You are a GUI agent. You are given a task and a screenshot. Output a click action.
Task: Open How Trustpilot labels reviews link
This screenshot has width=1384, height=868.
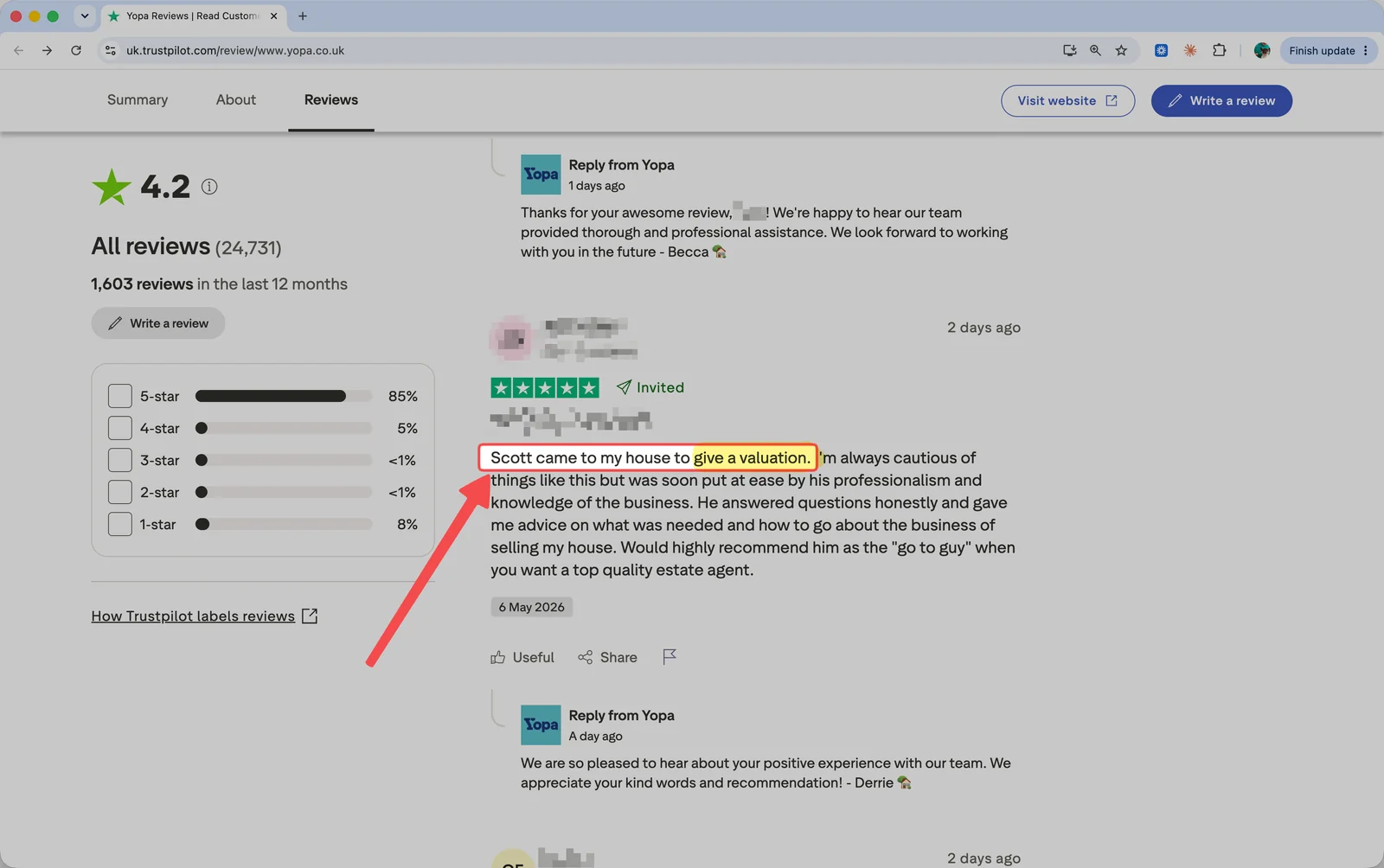(204, 616)
